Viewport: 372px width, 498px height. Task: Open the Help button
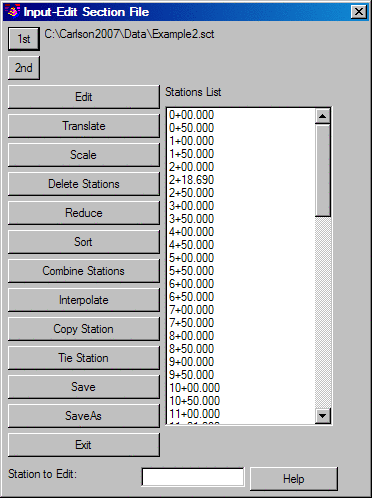coord(294,479)
